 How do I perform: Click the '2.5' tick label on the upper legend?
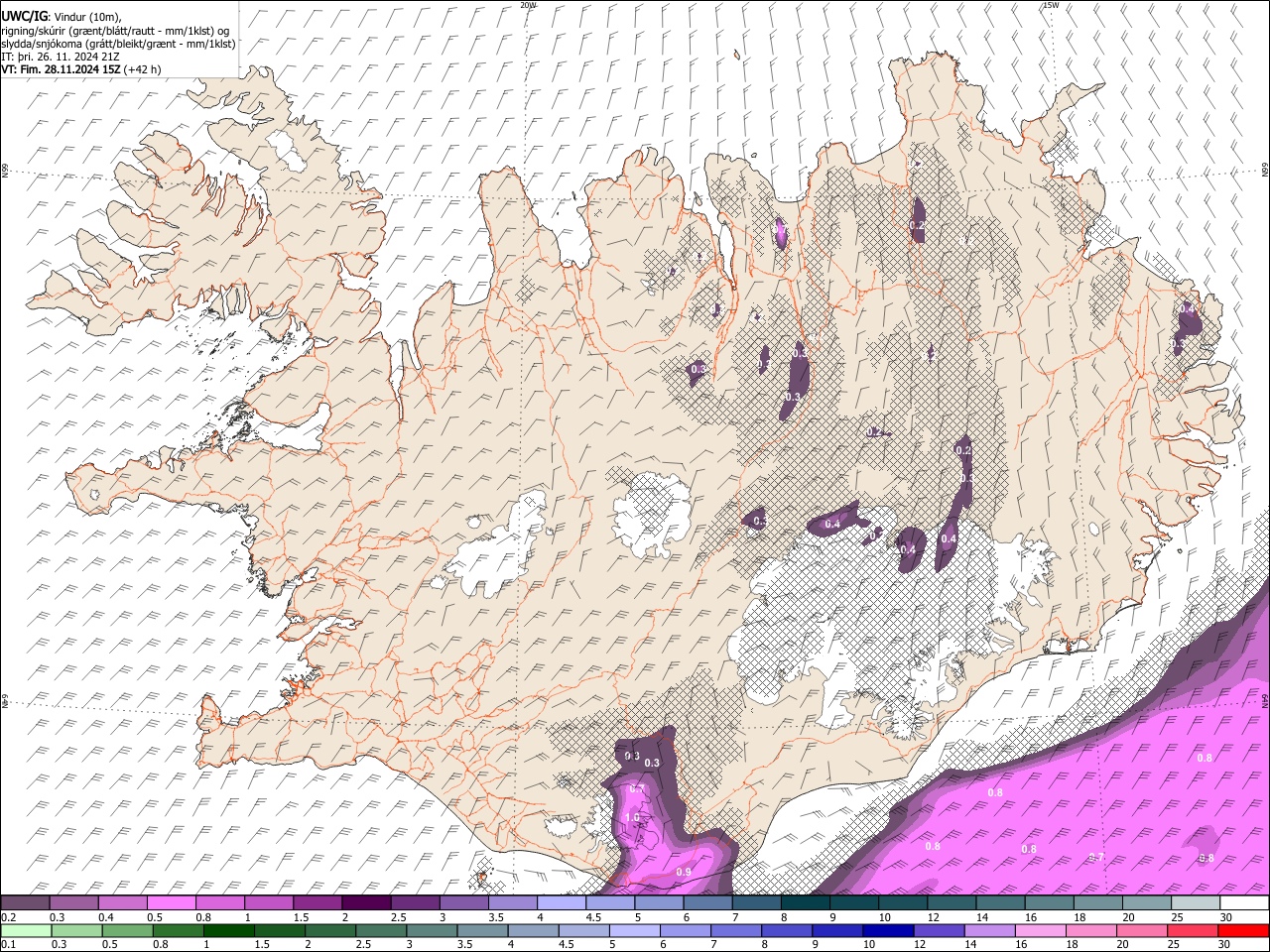tap(398, 917)
